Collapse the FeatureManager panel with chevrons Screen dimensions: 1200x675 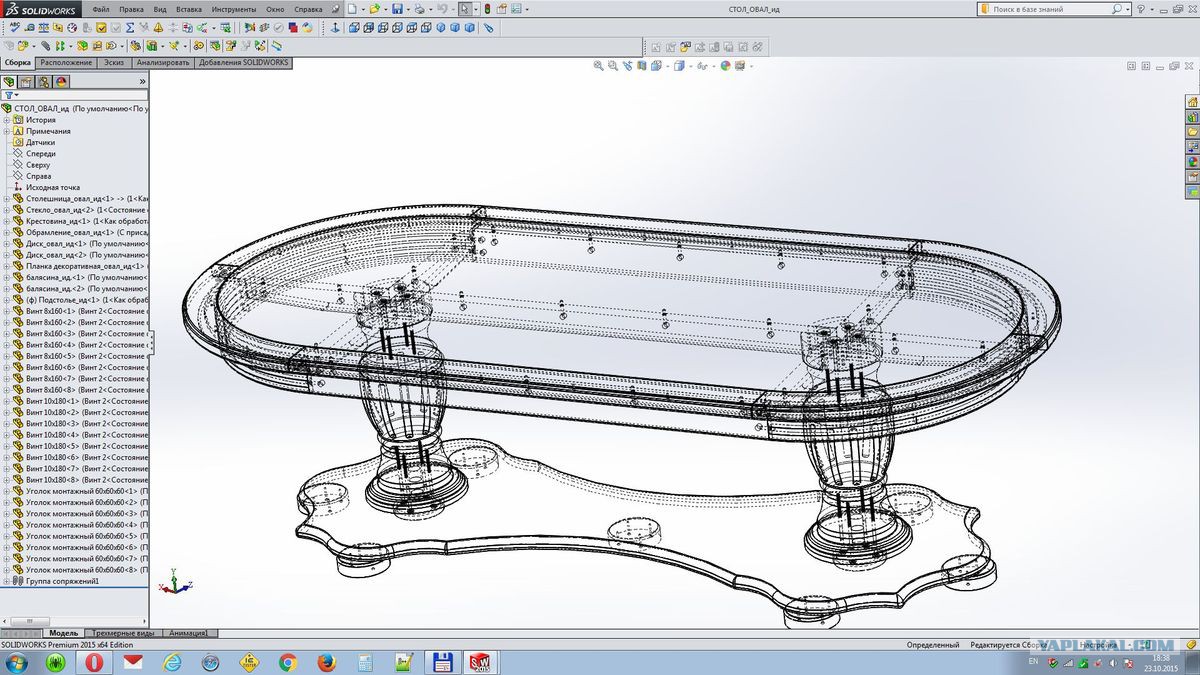142,81
